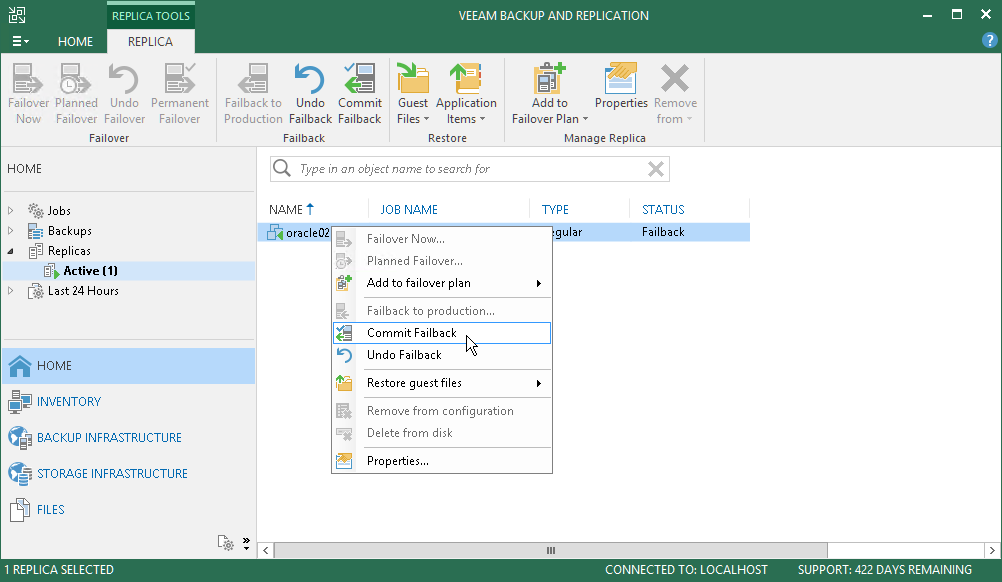Switch to the HOME ribbon tab

coord(75,42)
